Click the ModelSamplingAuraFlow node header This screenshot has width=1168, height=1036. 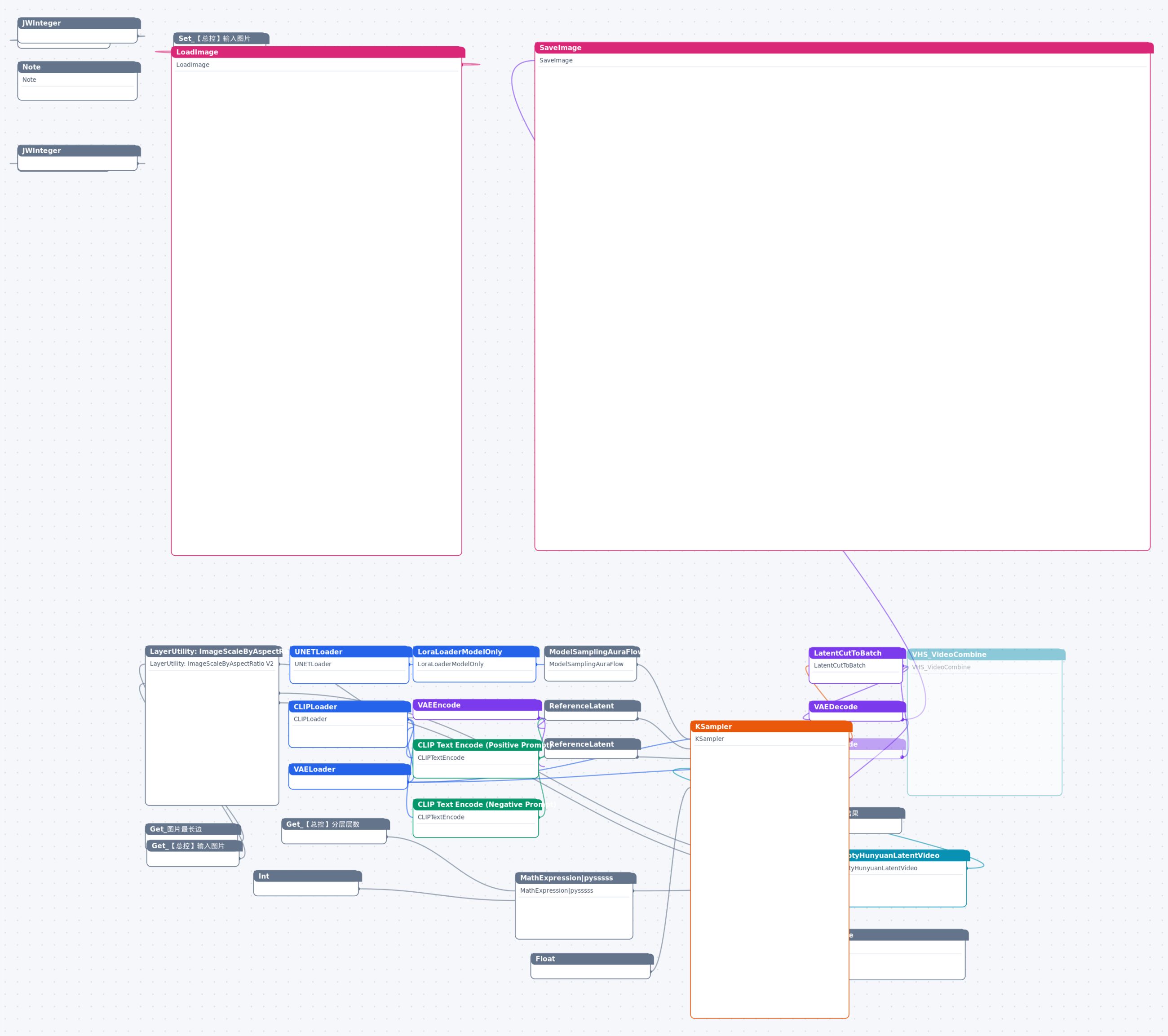592,651
